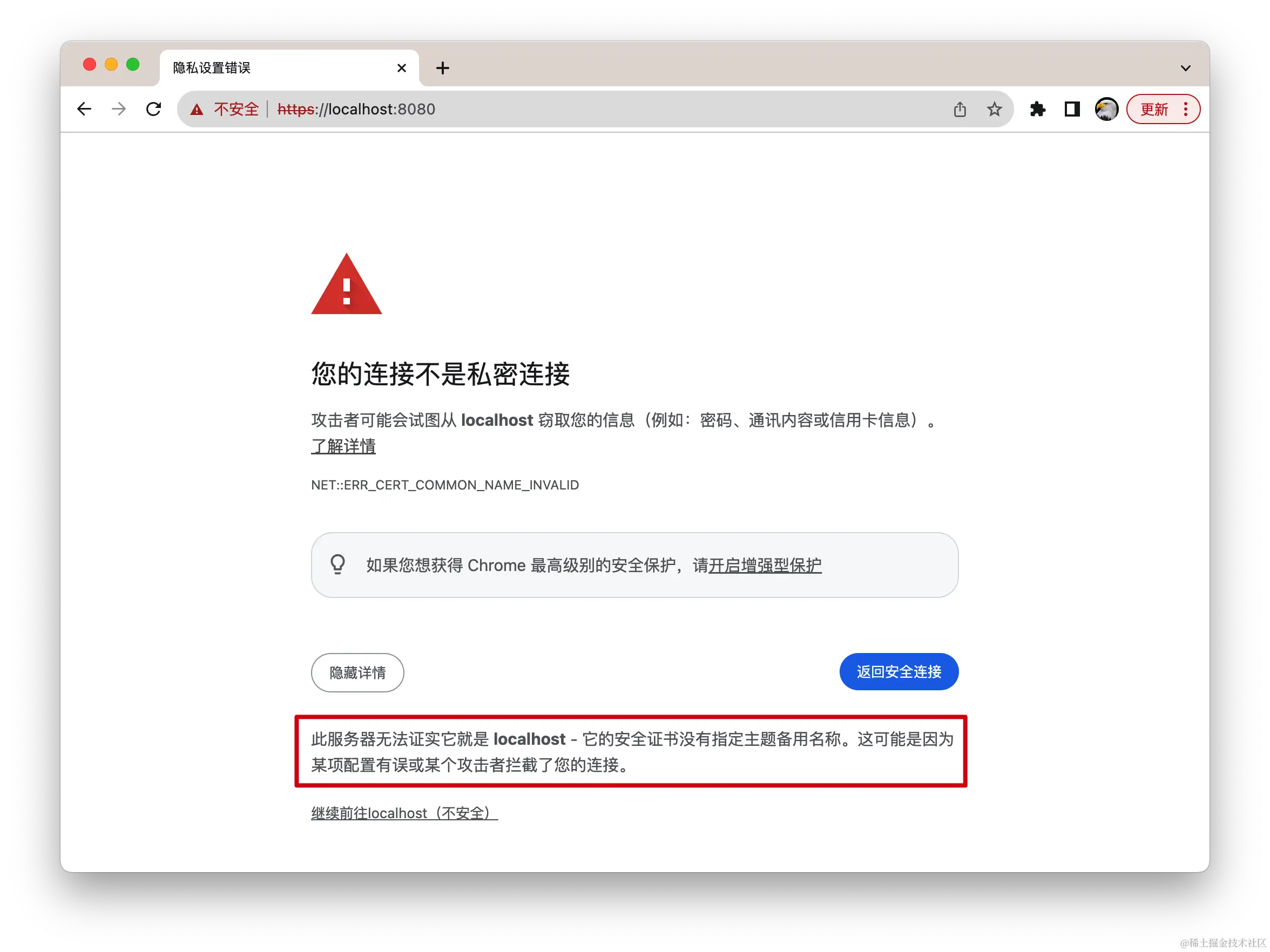
Task: Open a new tab with plus button
Action: coord(443,67)
